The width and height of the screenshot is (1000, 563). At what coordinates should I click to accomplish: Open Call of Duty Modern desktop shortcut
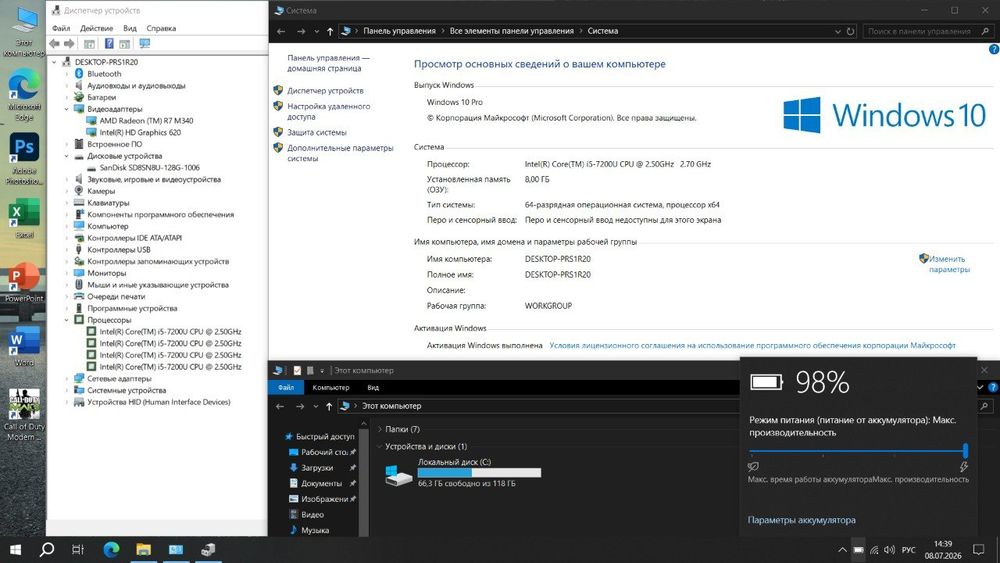coord(24,414)
